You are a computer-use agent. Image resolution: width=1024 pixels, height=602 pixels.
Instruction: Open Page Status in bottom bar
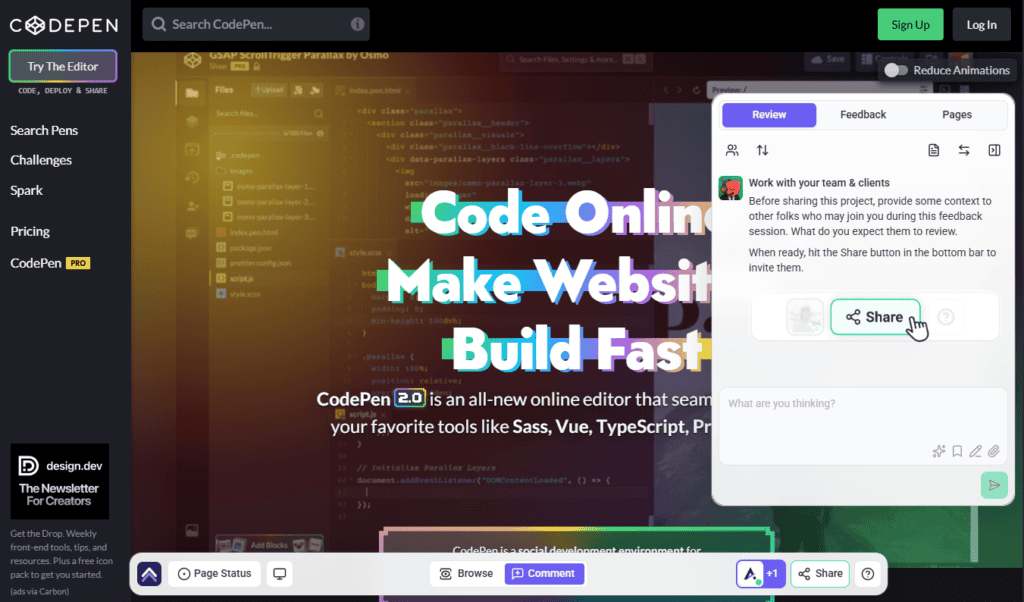tap(214, 573)
